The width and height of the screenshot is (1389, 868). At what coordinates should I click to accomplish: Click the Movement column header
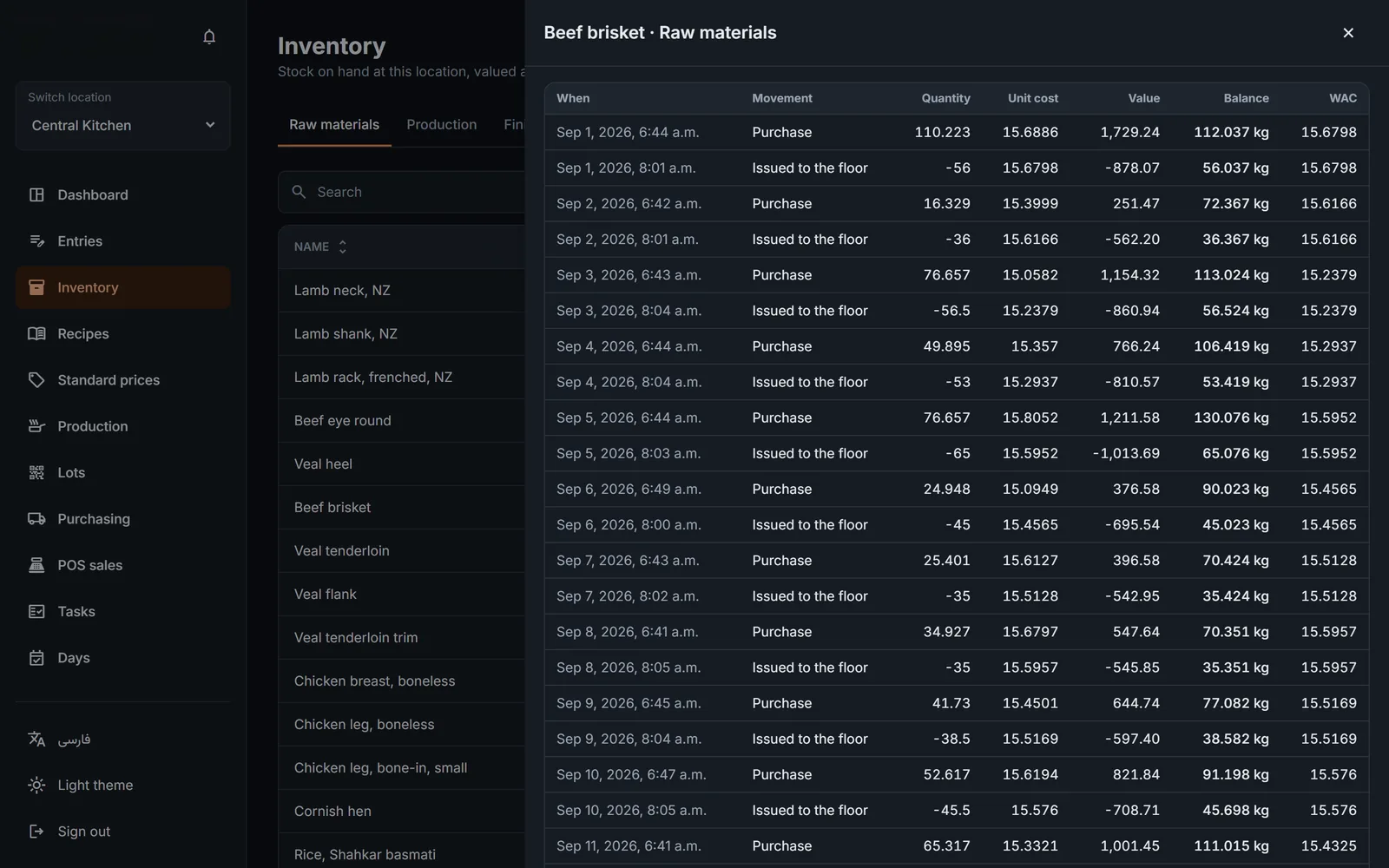click(782, 98)
